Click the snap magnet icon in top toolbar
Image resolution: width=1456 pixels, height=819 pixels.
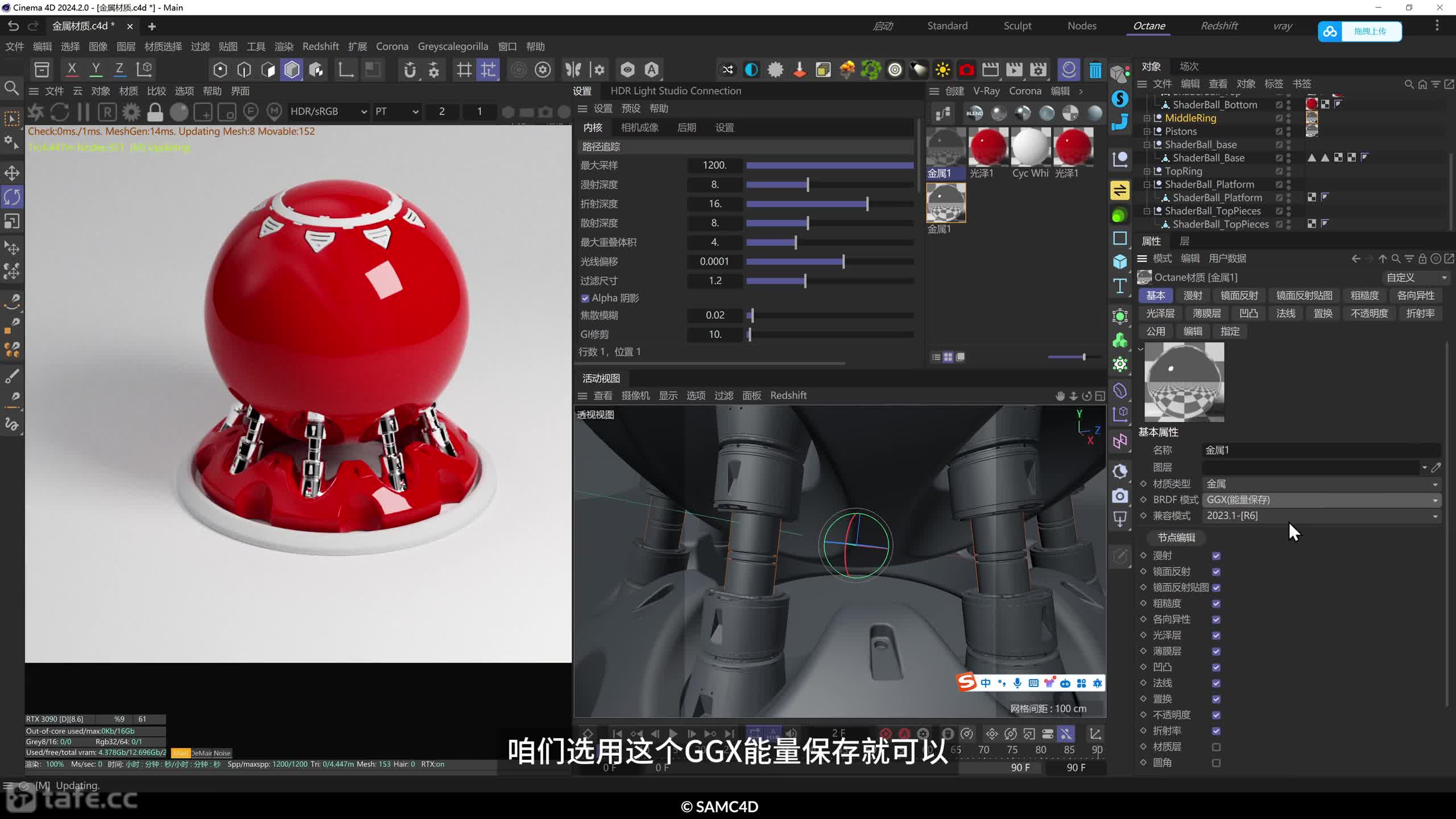(409, 70)
